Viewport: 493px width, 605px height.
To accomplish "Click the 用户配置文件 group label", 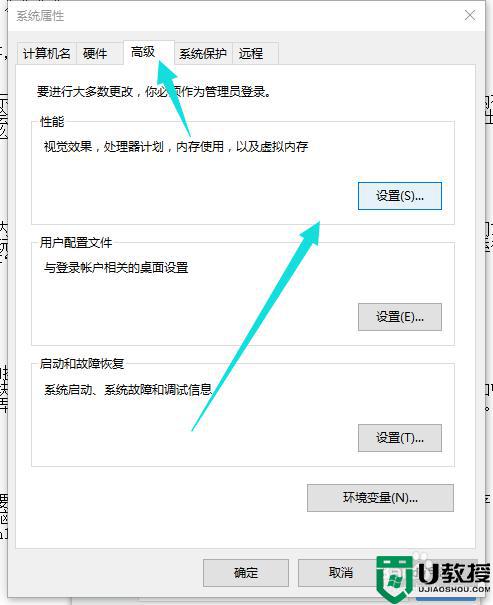I will [76, 243].
